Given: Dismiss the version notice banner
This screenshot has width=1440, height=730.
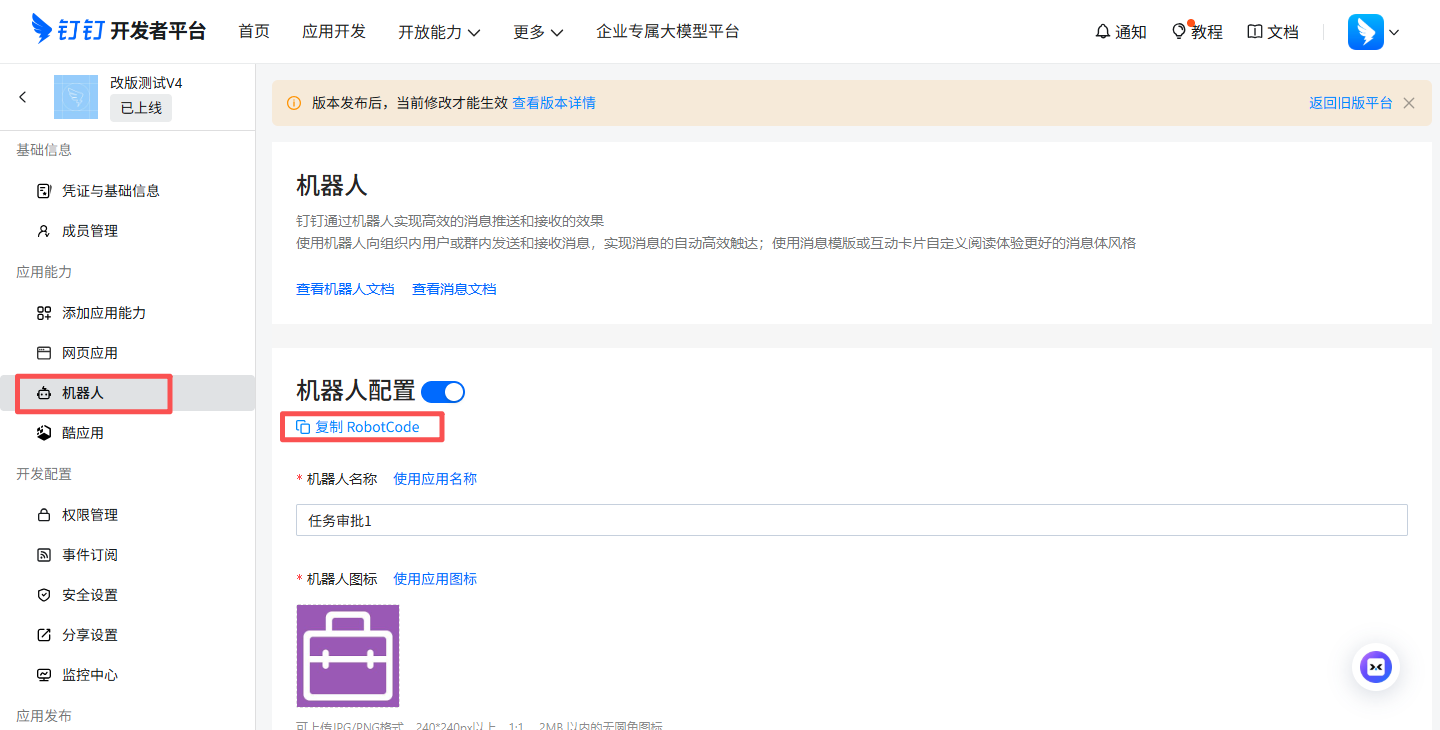Looking at the screenshot, I should point(1409,103).
